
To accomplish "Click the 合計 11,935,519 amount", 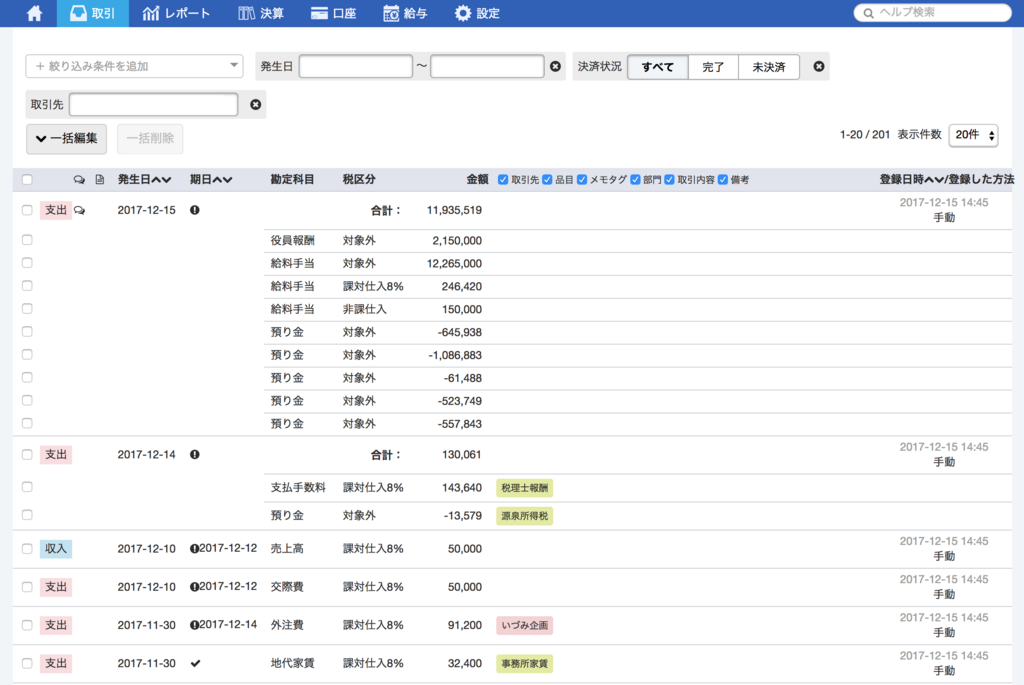I will click(x=454, y=210).
